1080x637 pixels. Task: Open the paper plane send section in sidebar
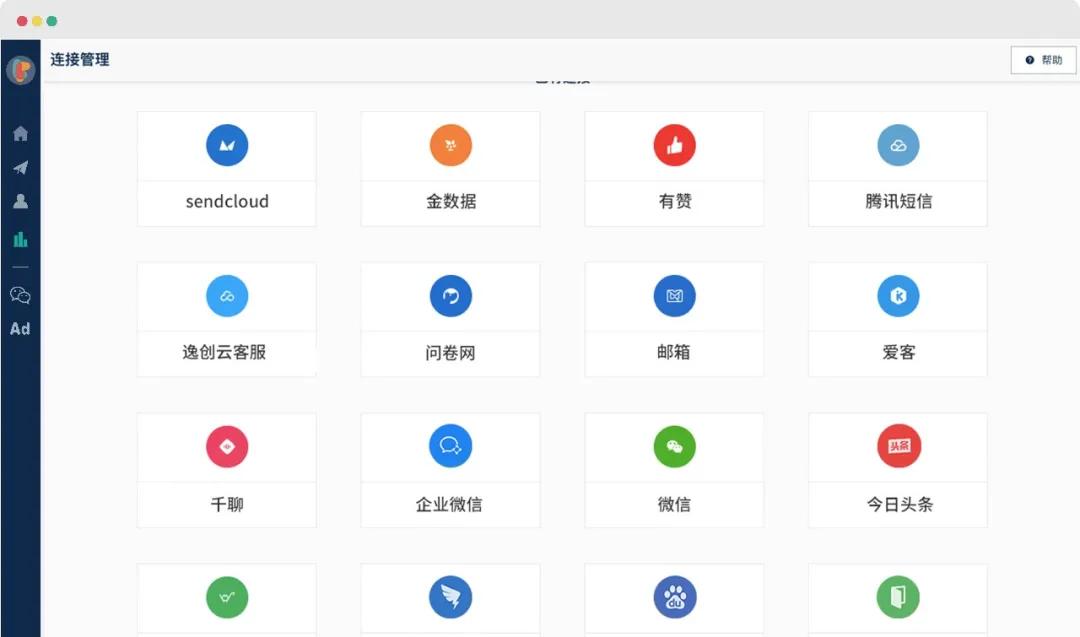(20, 167)
